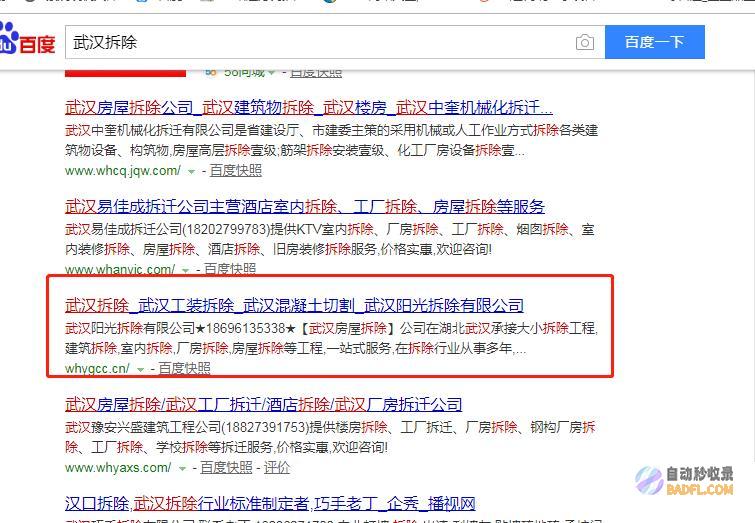
Task: Focus the search box containing 武汉拆除
Action: coord(320,42)
